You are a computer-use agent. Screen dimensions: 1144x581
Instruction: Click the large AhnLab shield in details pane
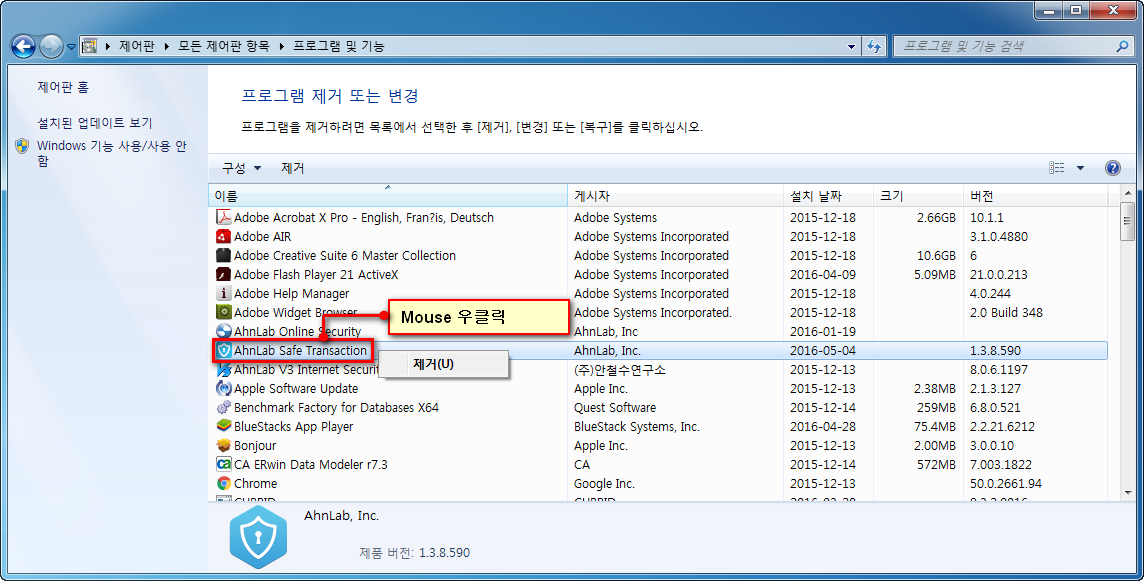[258, 537]
